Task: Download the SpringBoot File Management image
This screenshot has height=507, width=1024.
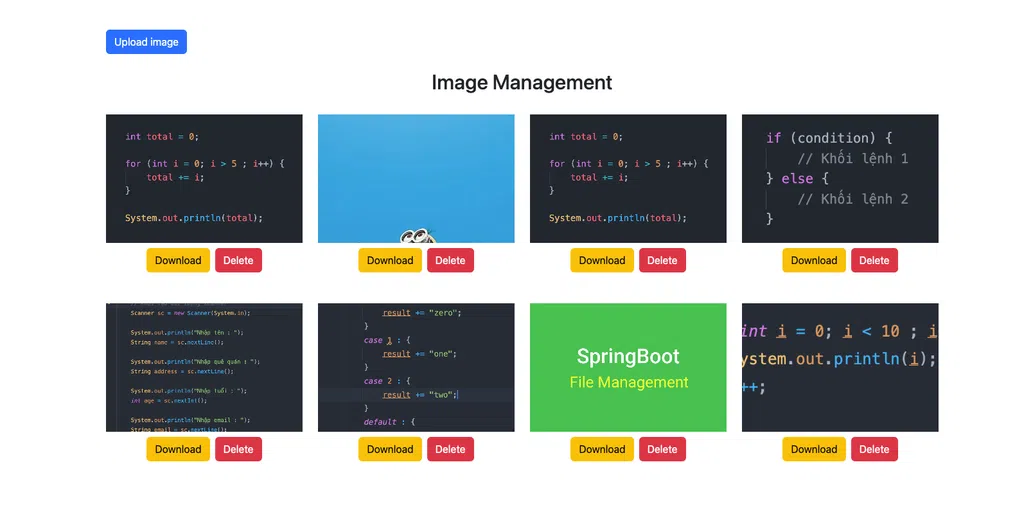Action: tap(602, 449)
